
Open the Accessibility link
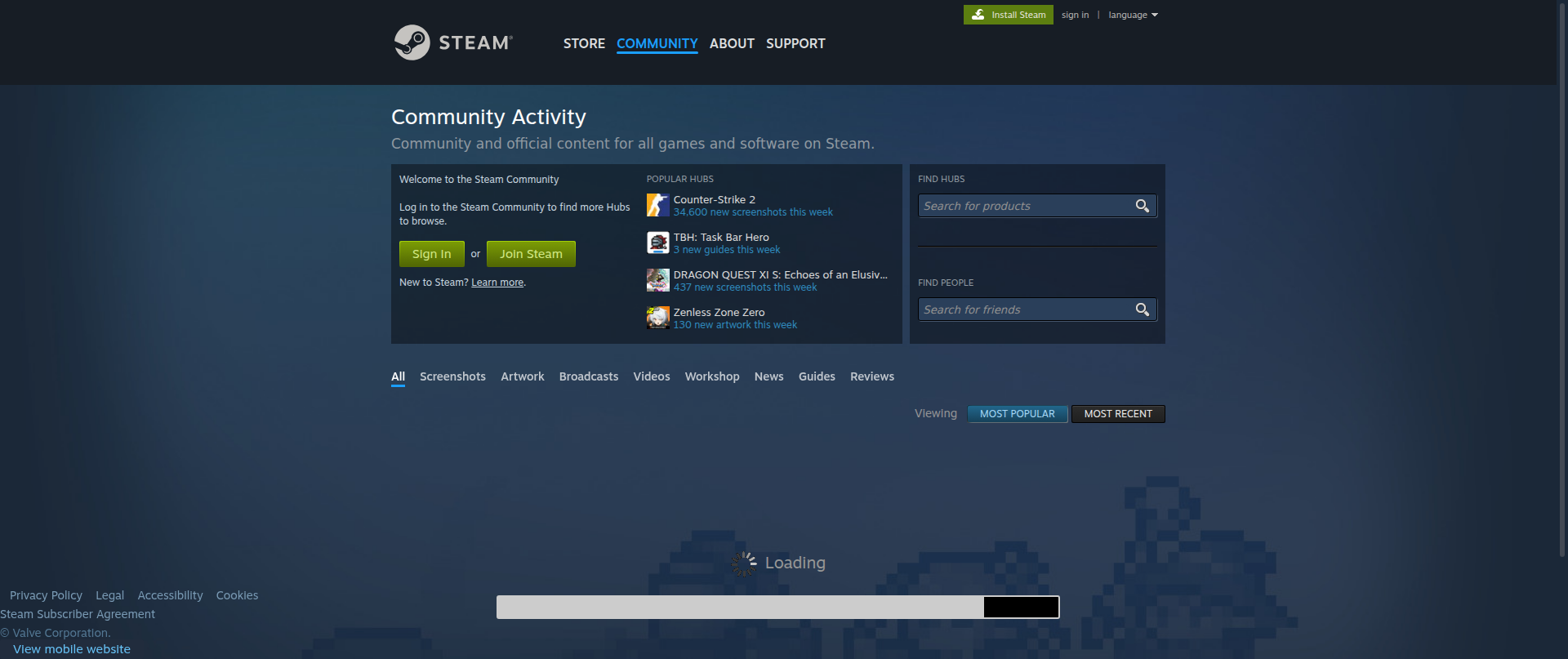point(170,595)
